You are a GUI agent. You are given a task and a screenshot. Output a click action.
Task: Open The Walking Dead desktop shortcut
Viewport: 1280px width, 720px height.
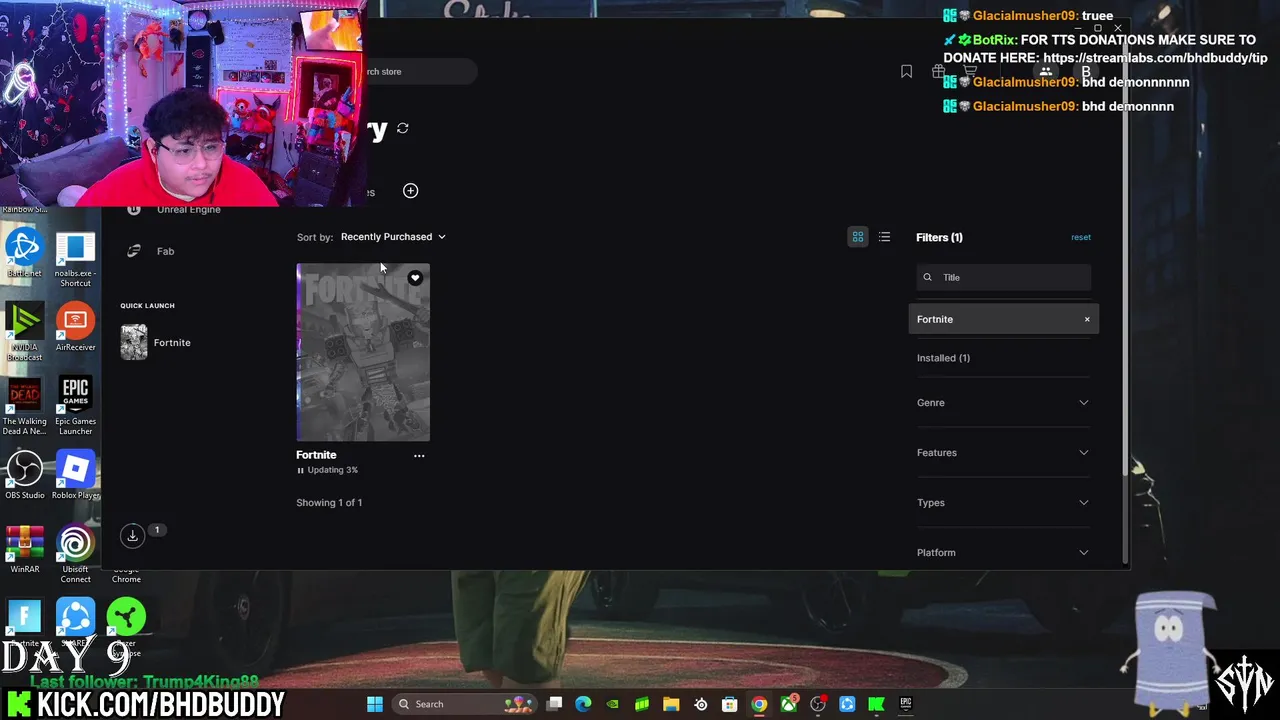point(25,406)
